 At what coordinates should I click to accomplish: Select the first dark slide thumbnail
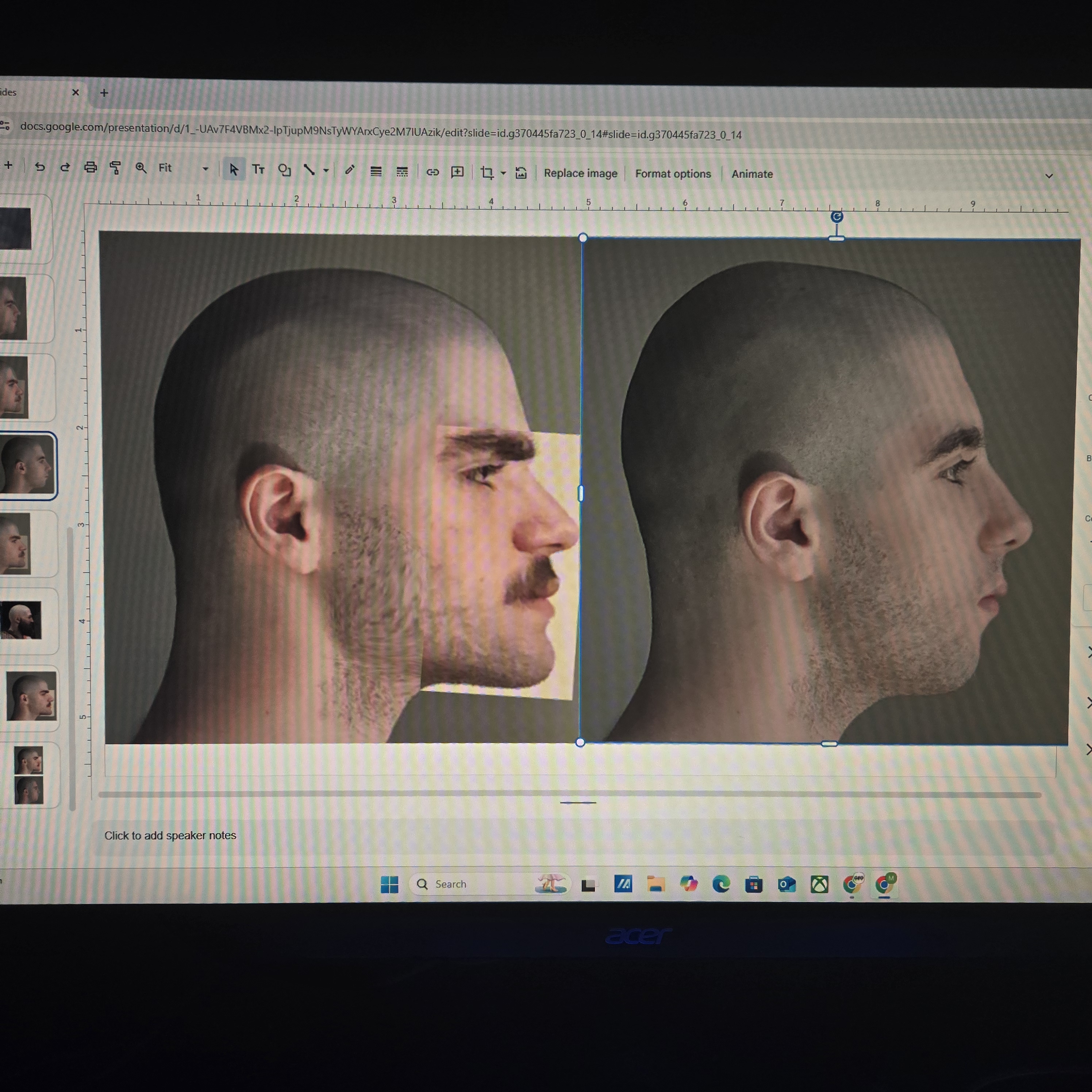coord(16,228)
